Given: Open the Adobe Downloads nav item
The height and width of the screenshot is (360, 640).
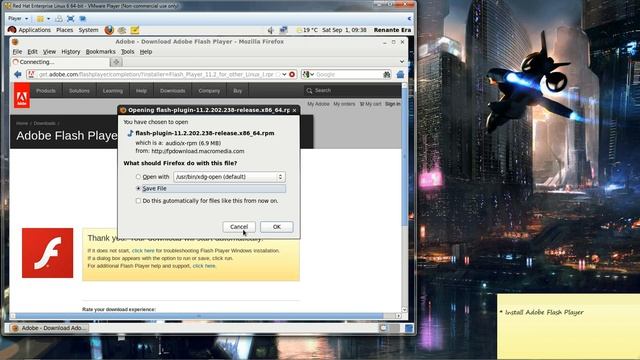Looking at the screenshot, I should click(173, 91).
